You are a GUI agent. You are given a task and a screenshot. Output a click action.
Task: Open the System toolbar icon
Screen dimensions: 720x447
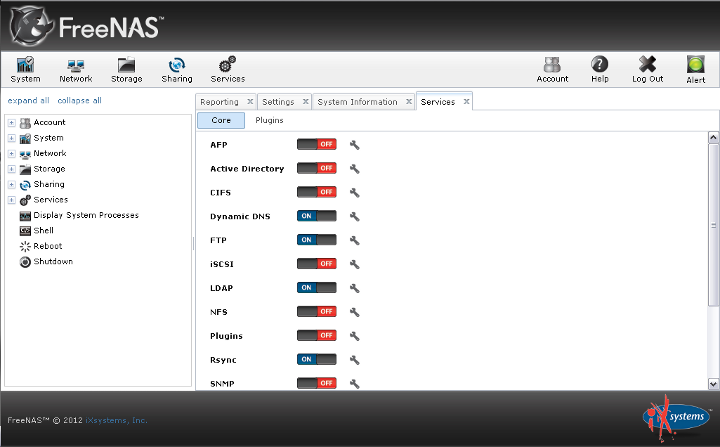25,70
